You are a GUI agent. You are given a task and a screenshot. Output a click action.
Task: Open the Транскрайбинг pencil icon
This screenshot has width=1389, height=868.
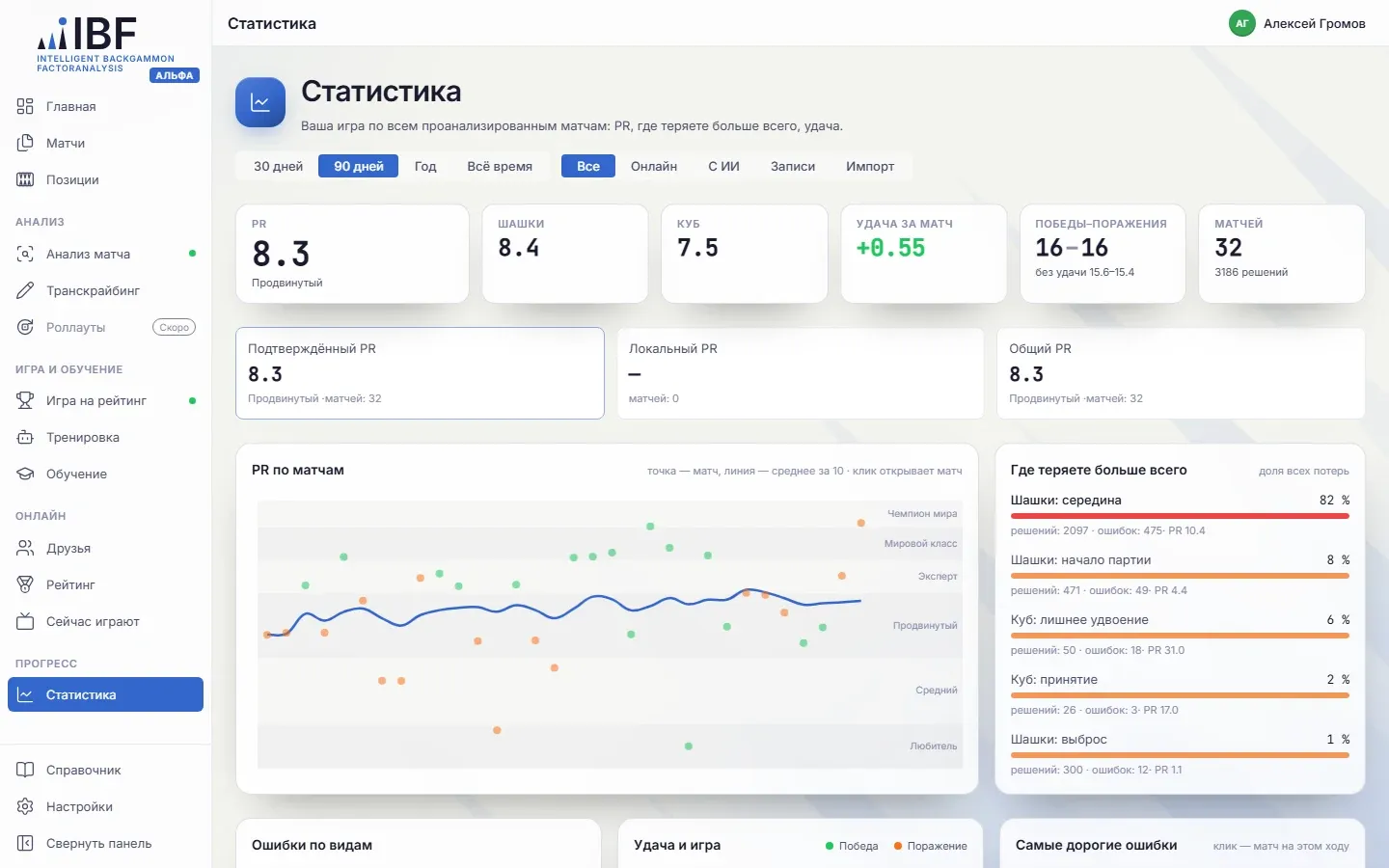pyautogui.click(x=25, y=290)
